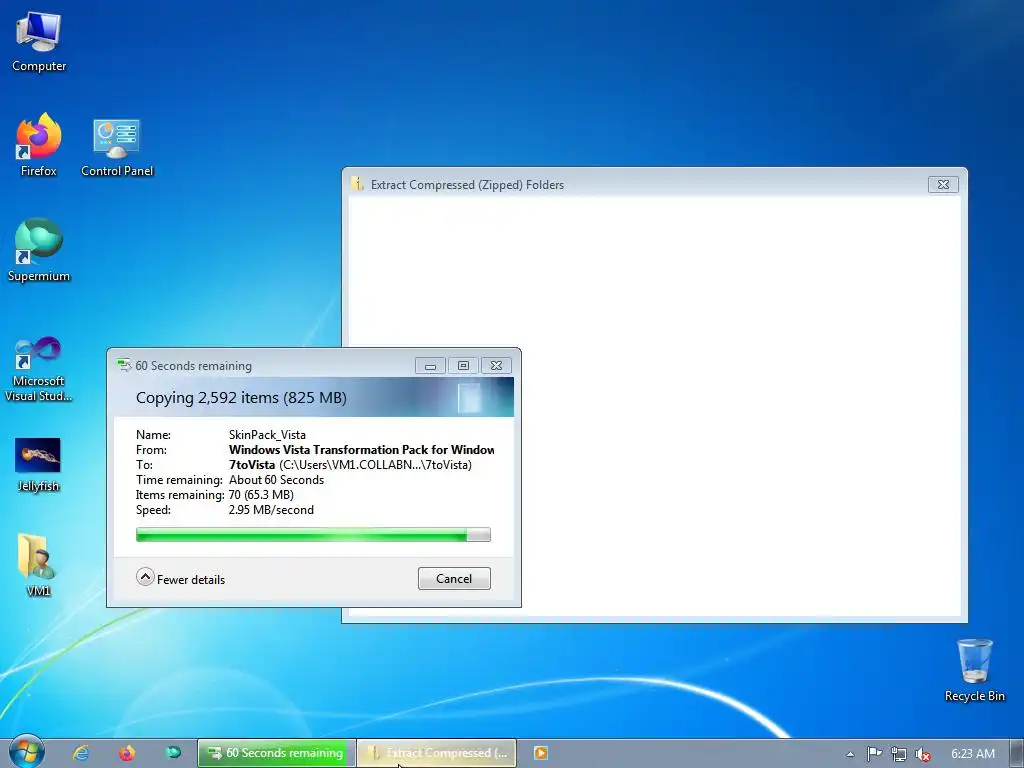Open the Windows Start menu orb
Viewport: 1024px width, 768px height.
(x=26, y=753)
